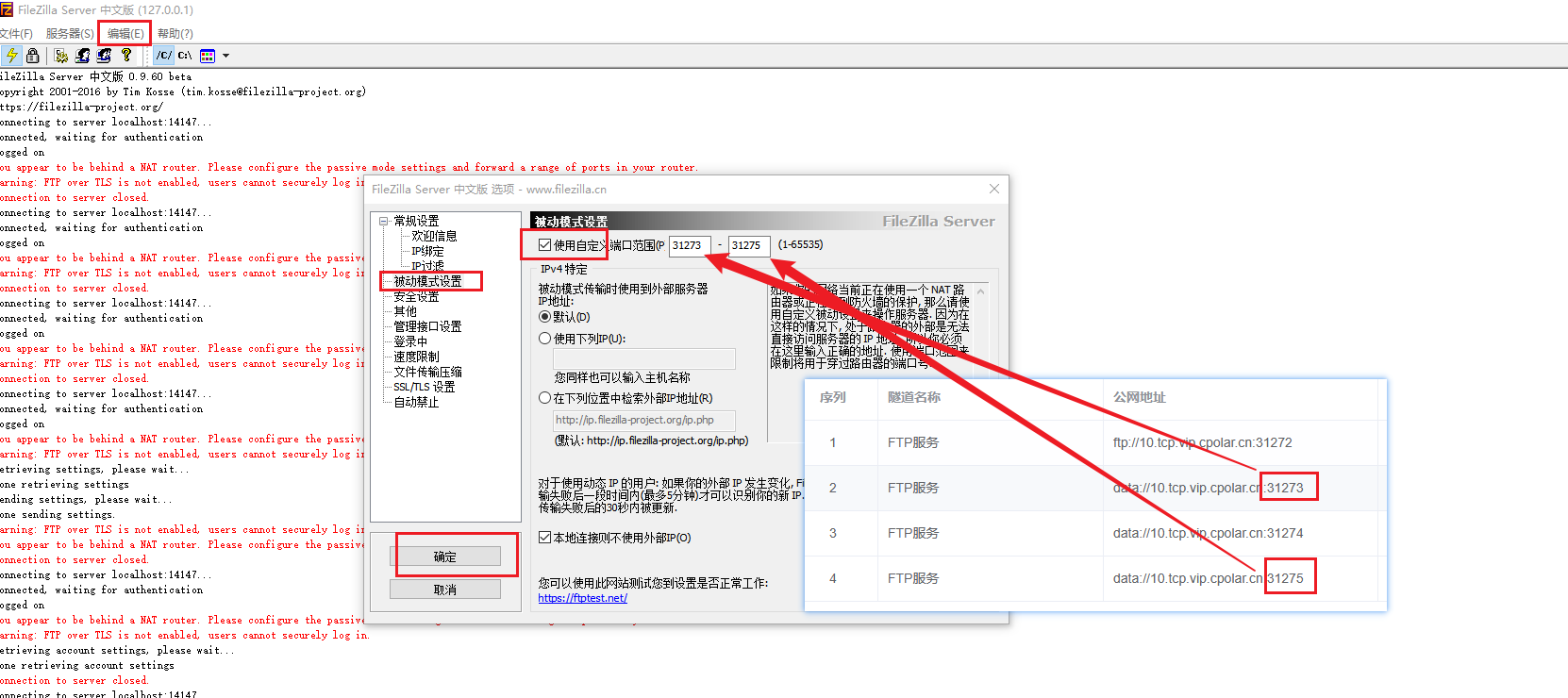Viewport: 1568px width, 698px height.
Task: Open server settings via gear toolbar icon
Action: point(61,56)
